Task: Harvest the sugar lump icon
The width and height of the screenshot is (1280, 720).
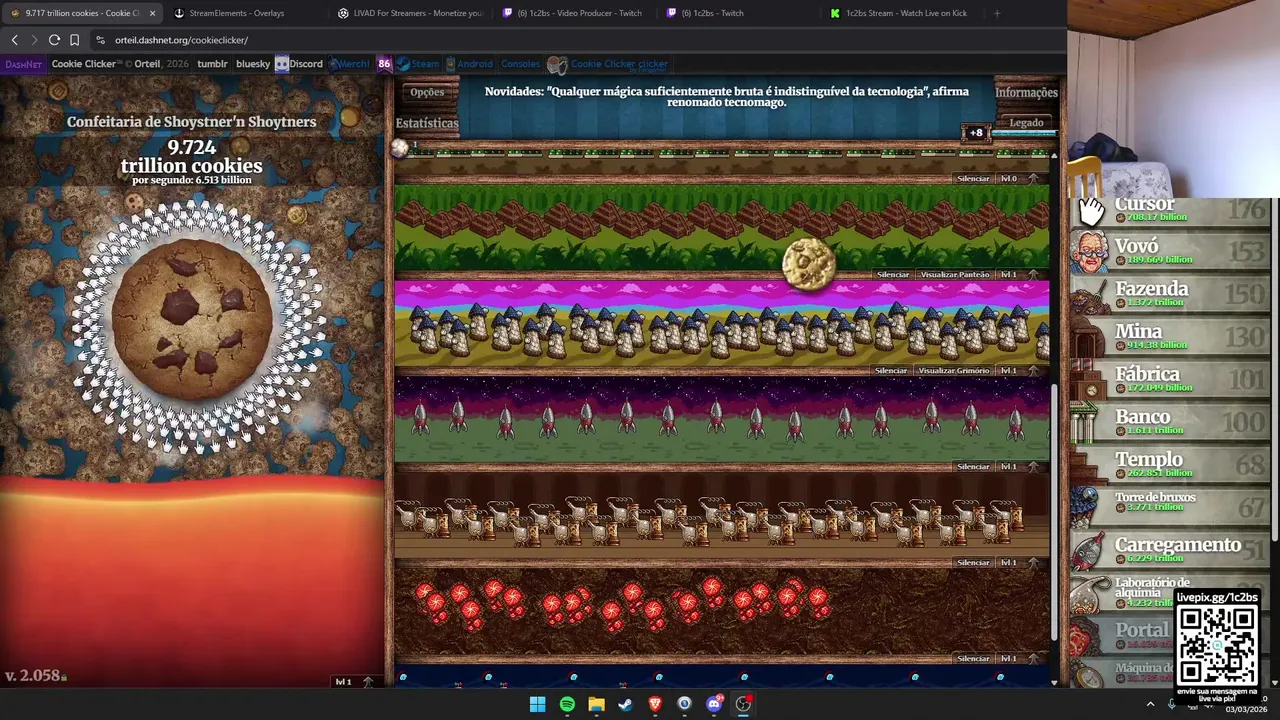Action: tap(399, 148)
